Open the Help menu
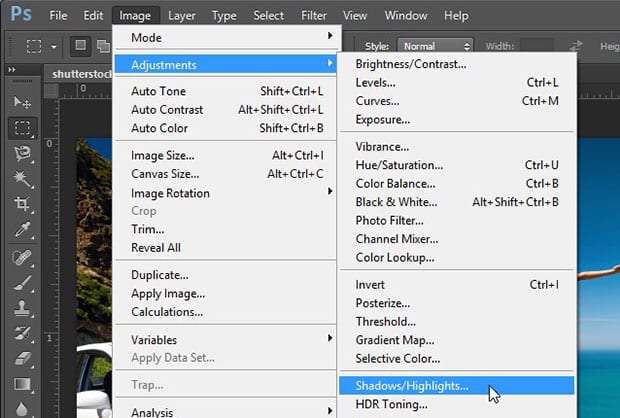Image resolution: width=620 pixels, height=418 pixels. click(456, 15)
